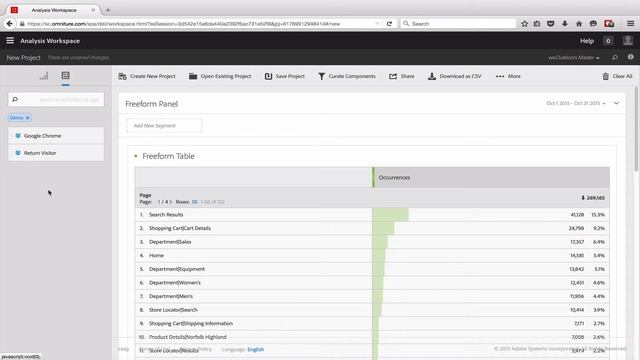The image size is (640, 360).
Task: Select Department|Equipment row
Action: (x=372, y=269)
